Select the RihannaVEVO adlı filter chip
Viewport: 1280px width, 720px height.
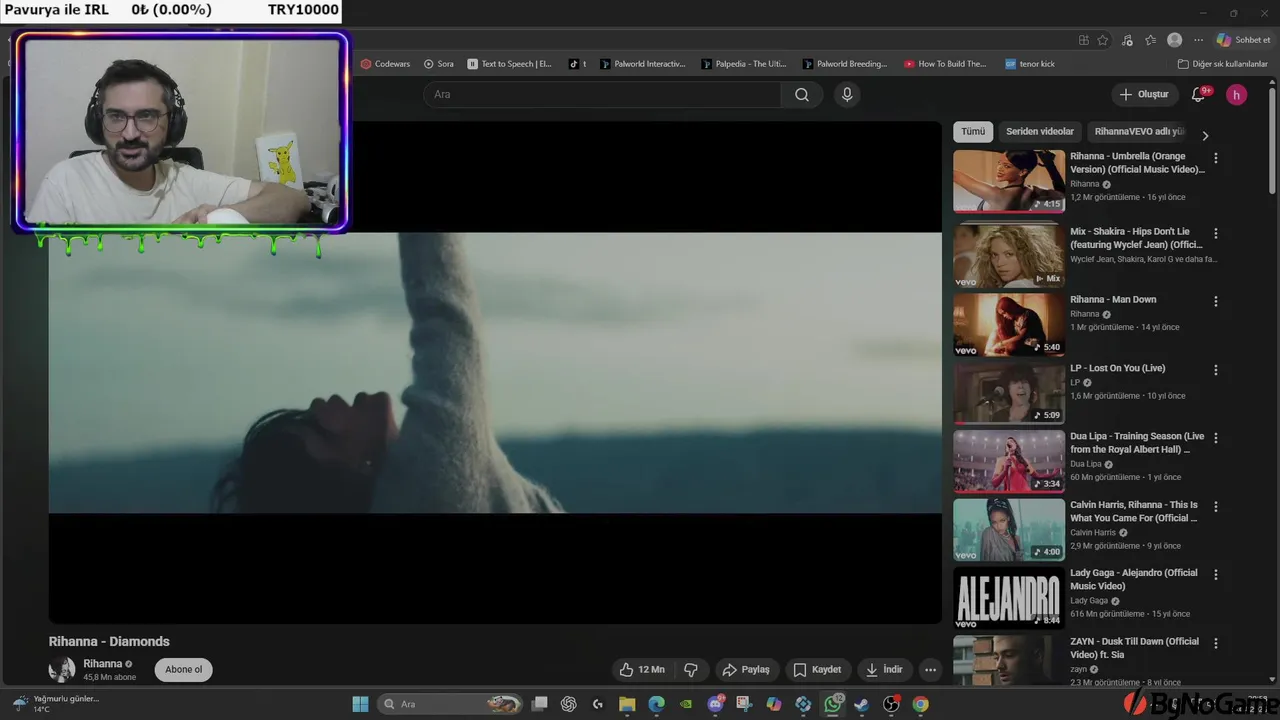pos(1139,132)
